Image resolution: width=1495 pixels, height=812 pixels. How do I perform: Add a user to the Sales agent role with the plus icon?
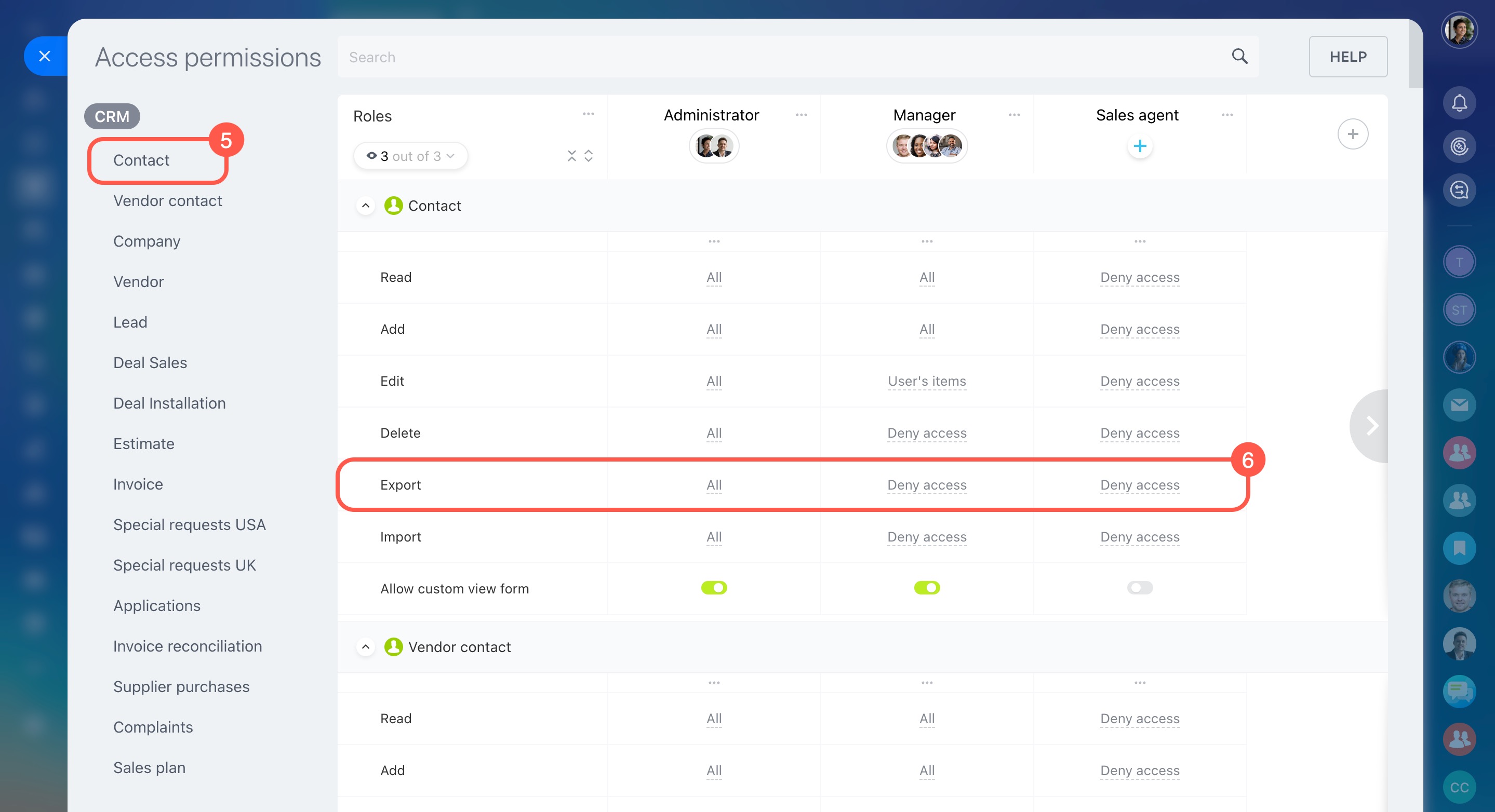[1139, 145]
